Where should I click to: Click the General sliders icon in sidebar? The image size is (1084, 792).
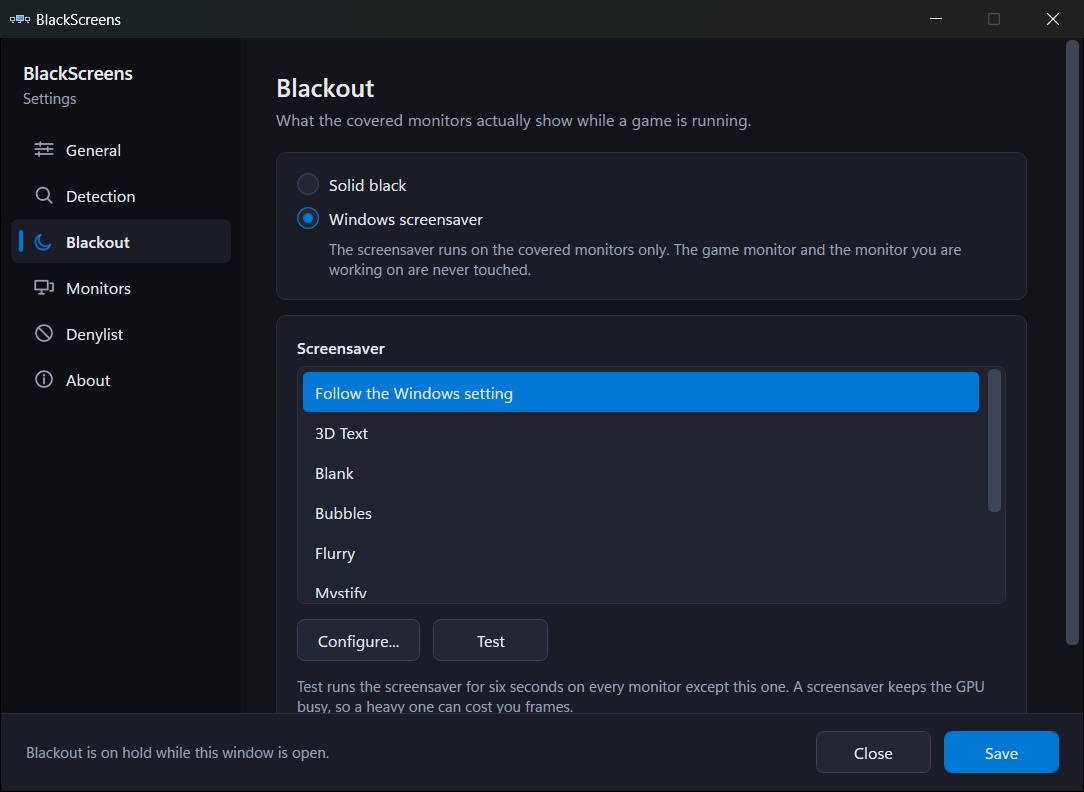(x=44, y=149)
